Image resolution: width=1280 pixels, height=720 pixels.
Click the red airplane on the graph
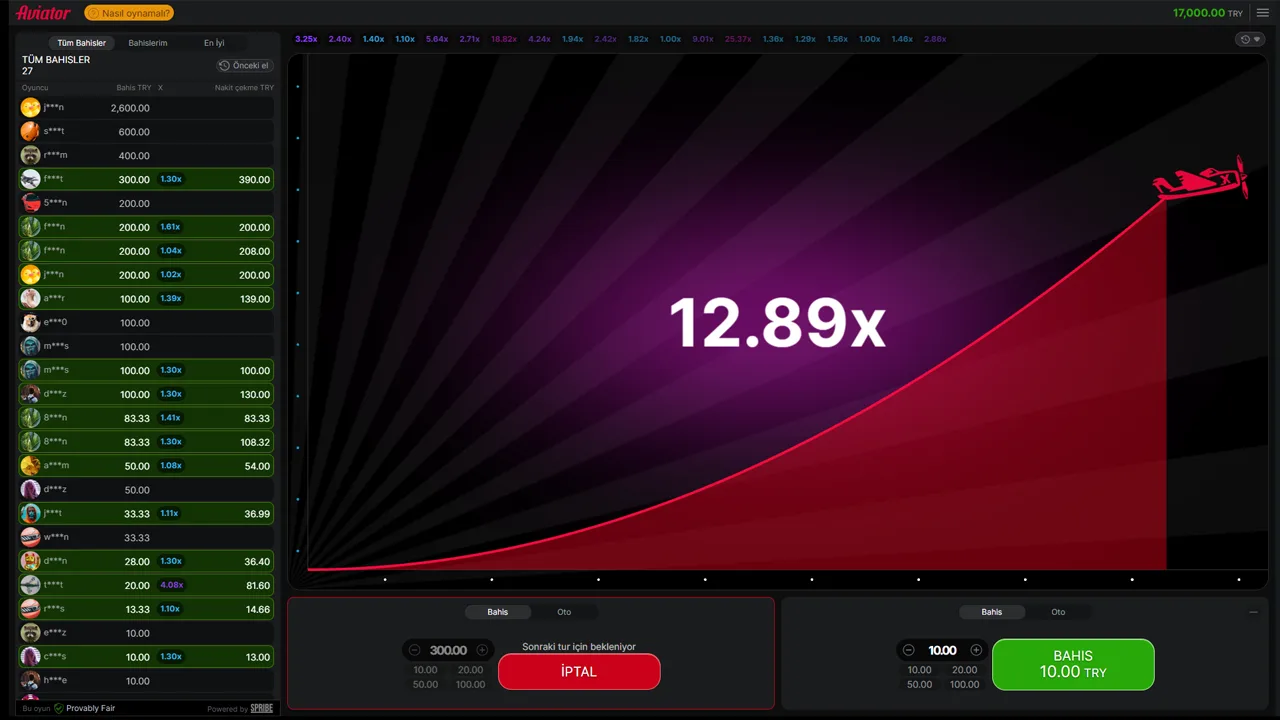pyautogui.click(x=1200, y=180)
